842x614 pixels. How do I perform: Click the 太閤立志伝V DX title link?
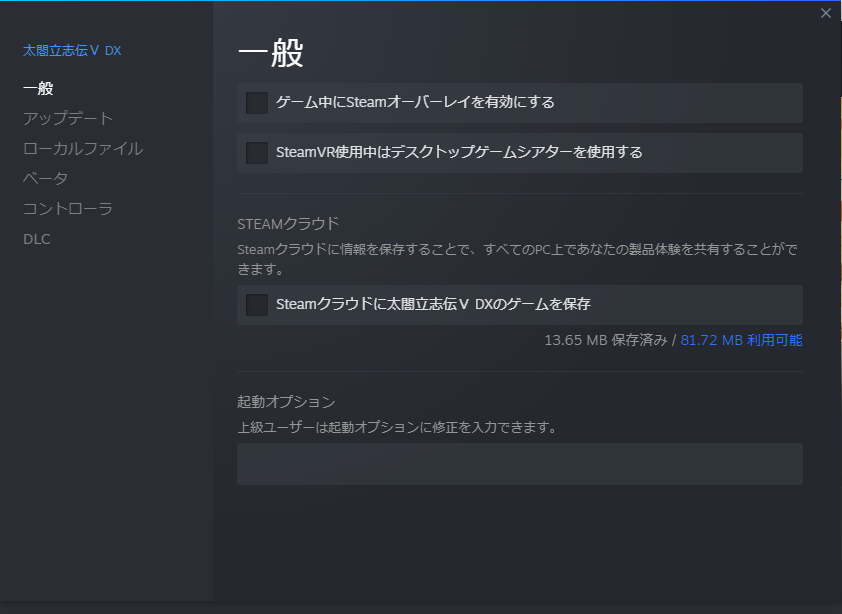[x=72, y=50]
